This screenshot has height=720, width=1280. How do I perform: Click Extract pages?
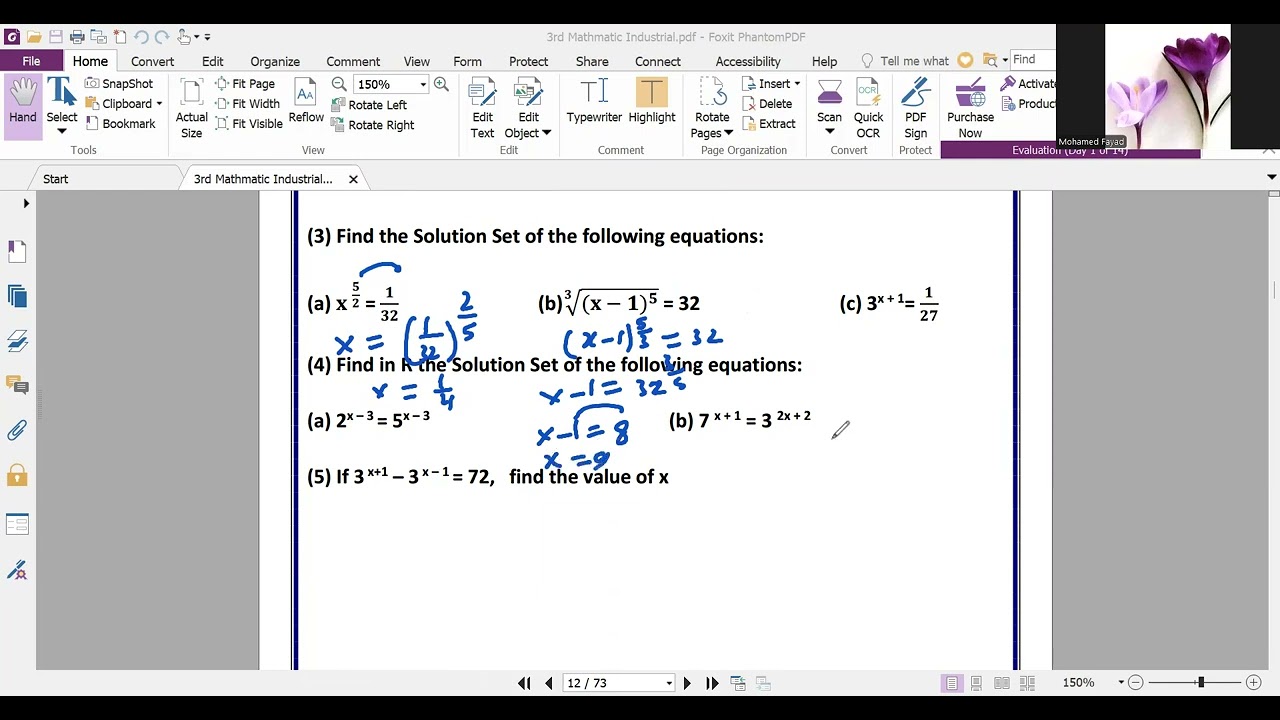(x=769, y=124)
